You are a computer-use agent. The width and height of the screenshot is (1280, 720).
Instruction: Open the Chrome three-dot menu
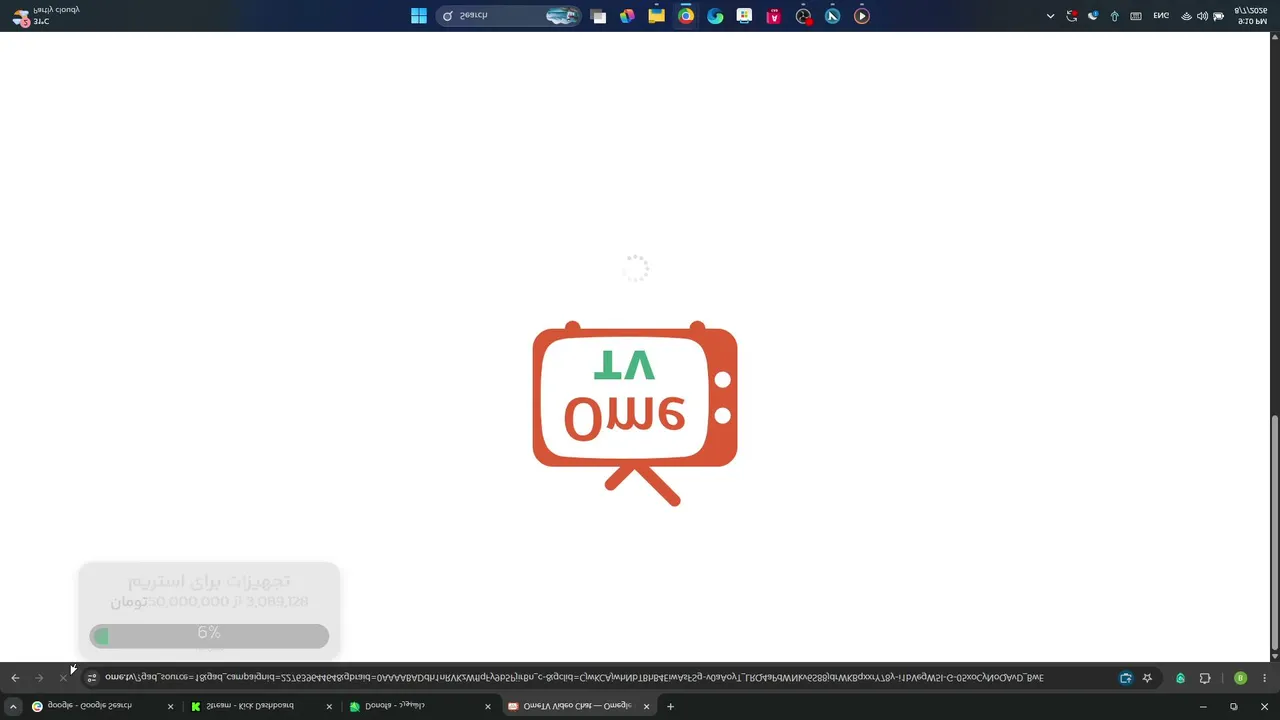[1265, 678]
